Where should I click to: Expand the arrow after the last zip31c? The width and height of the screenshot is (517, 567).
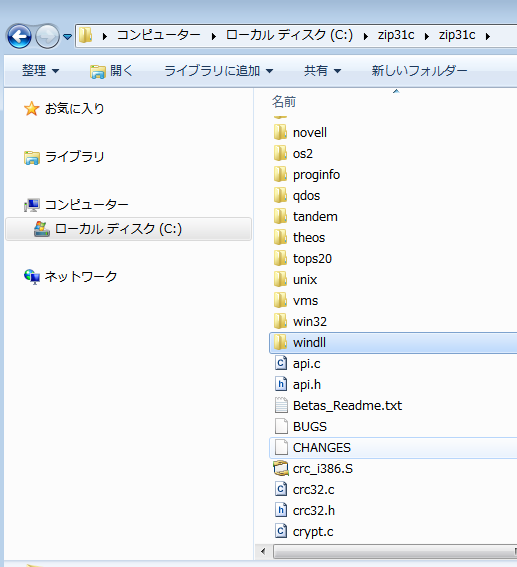pyautogui.click(x=488, y=36)
